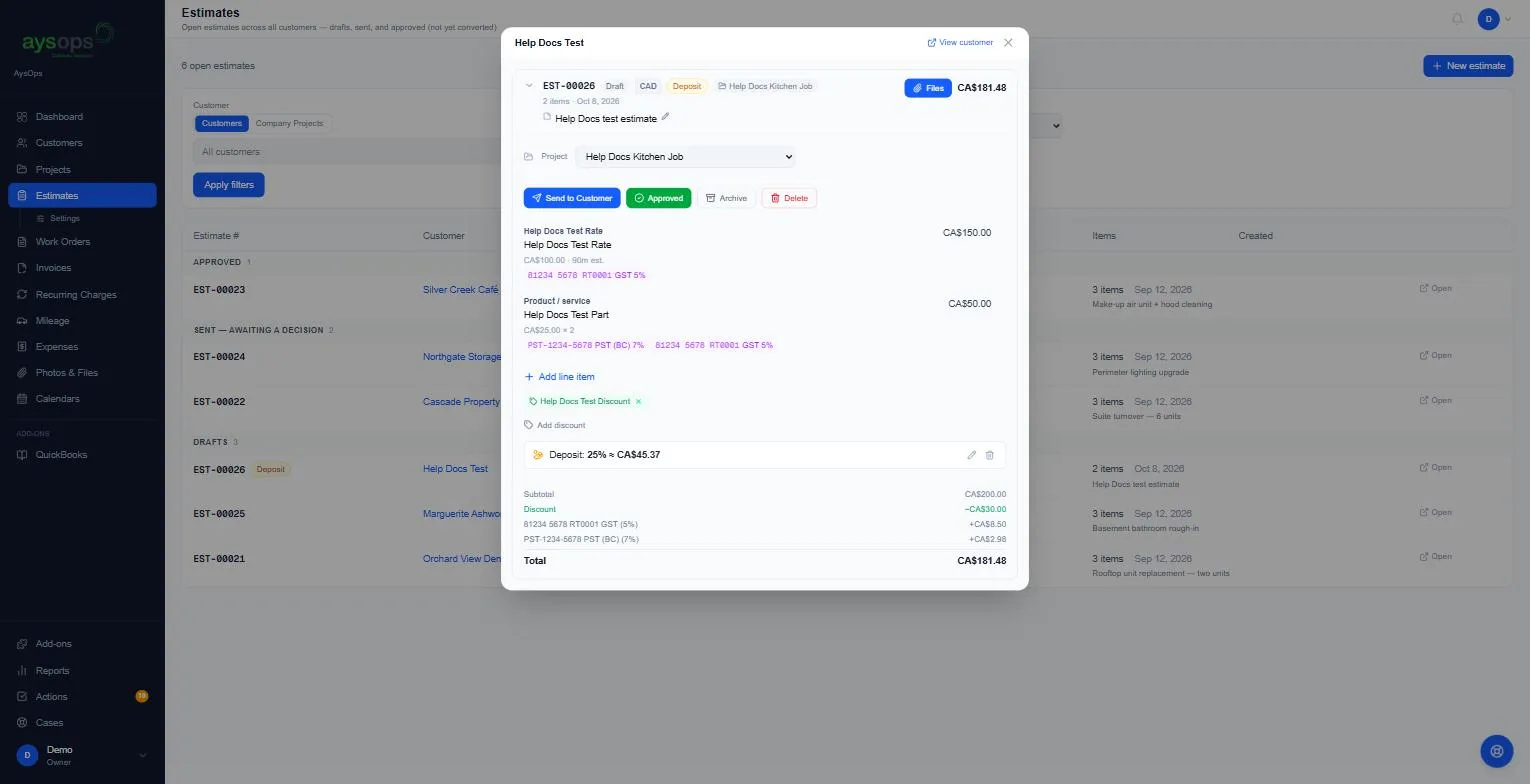Click the Send to Customer button
Image resolution: width=1530 pixels, height=784 pixels.
click(572, 198)
